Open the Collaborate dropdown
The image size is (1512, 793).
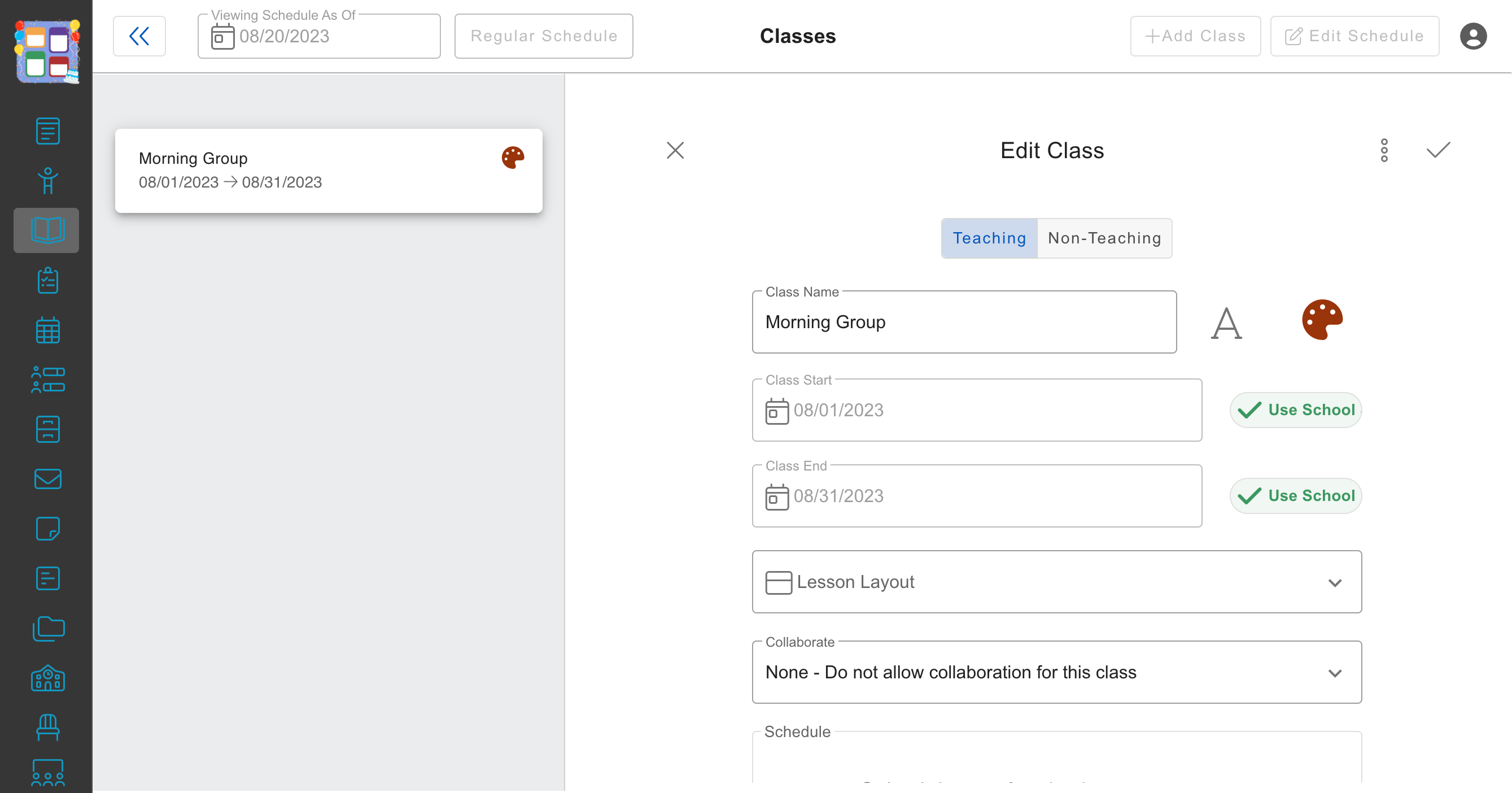1056,672
